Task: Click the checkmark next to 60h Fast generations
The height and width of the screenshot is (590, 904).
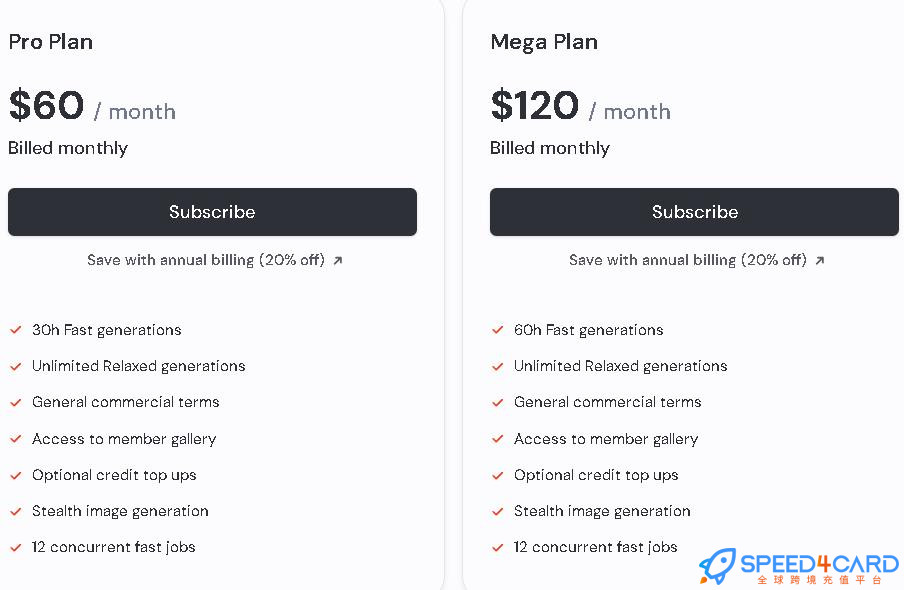Action: pyautogui.click(x=498, y=330)
